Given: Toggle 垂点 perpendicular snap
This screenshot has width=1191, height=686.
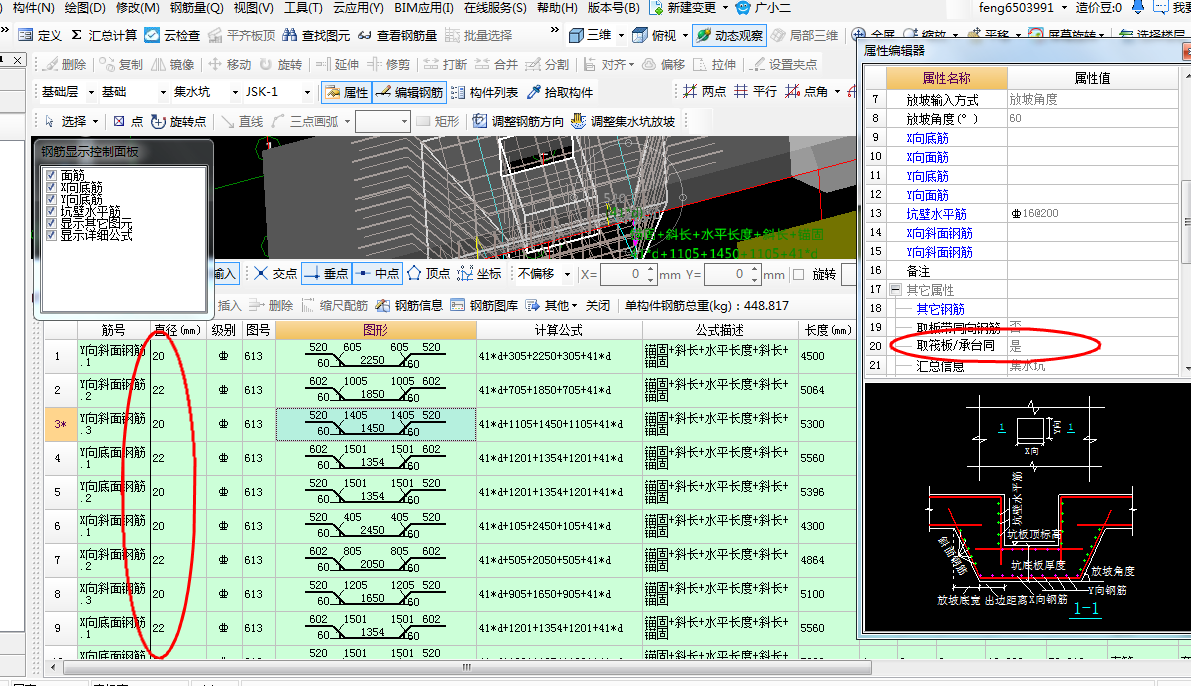Looking at the screenshot, I should 325,273.
